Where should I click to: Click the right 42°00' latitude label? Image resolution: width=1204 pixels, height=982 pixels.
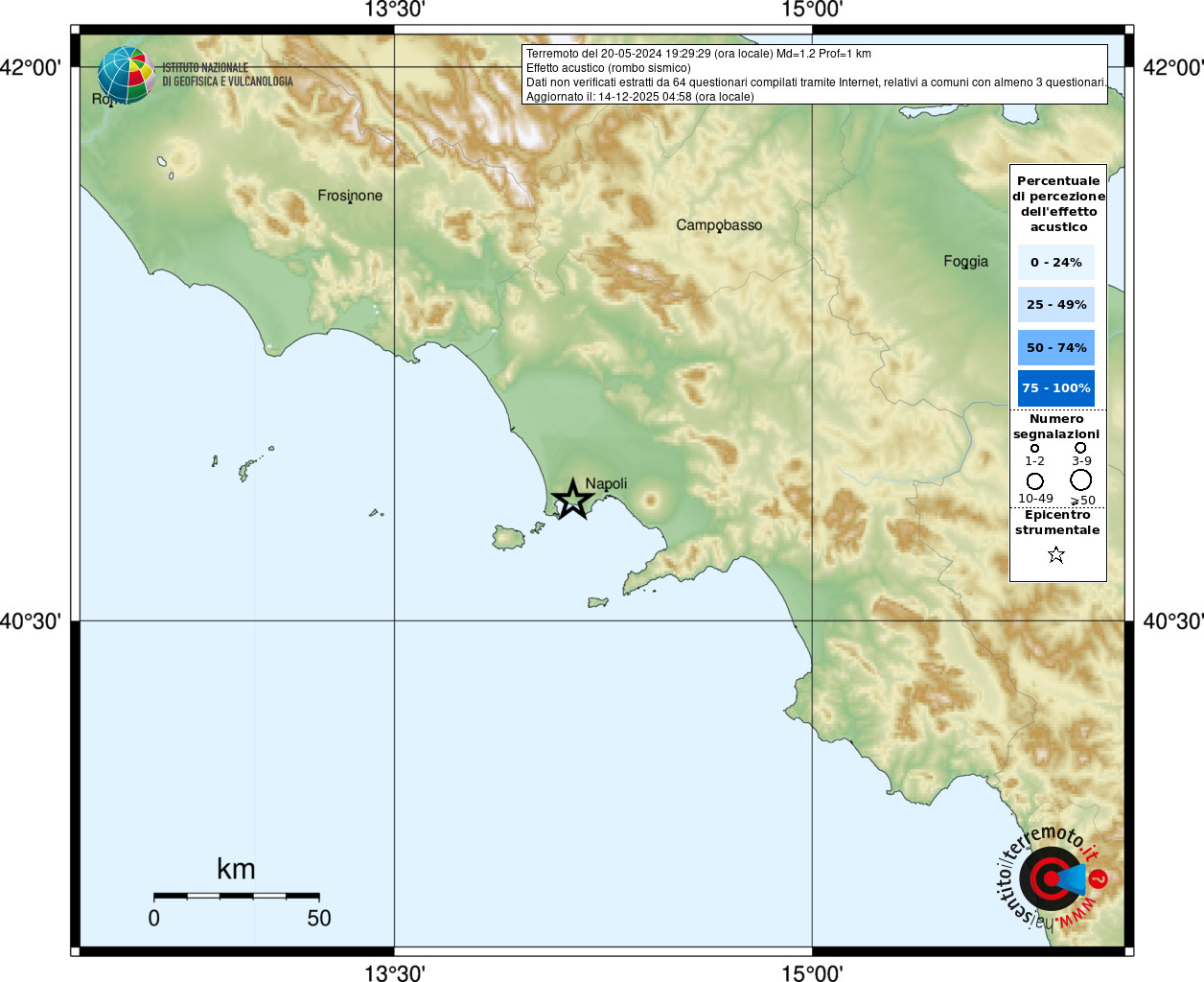point(1173,67)
